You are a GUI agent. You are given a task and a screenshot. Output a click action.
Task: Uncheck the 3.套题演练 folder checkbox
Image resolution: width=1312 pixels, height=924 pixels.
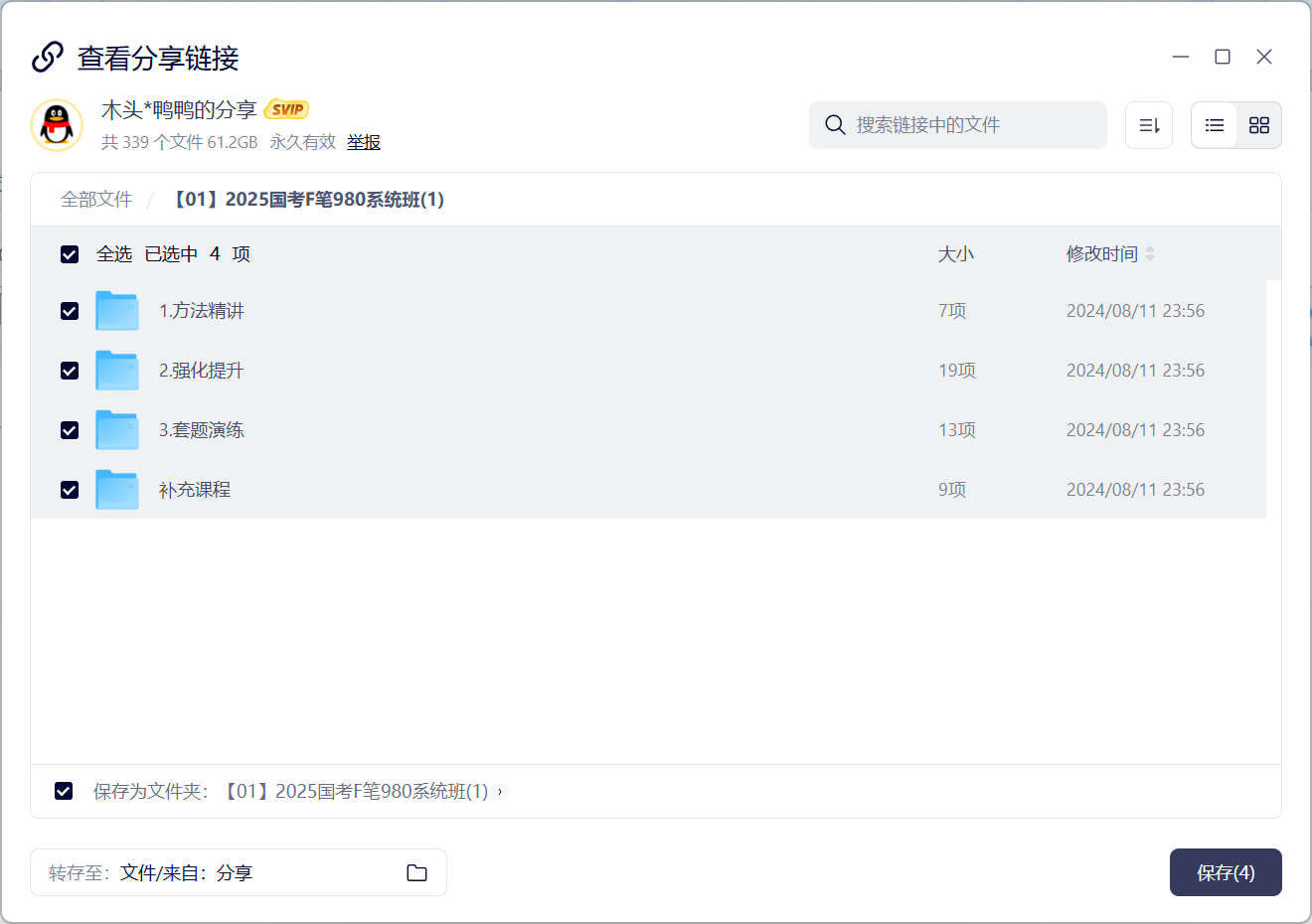tap(70, 430)
